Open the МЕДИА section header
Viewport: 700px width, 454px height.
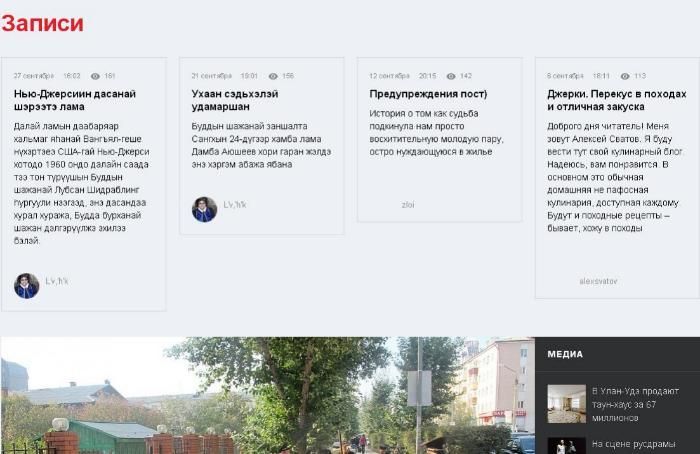565,354
